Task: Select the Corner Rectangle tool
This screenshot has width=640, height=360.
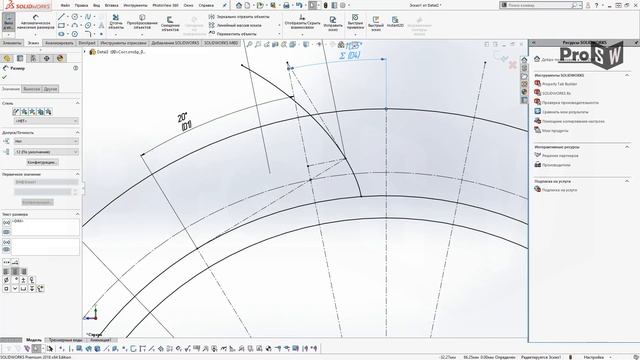Action: (61, 25)
